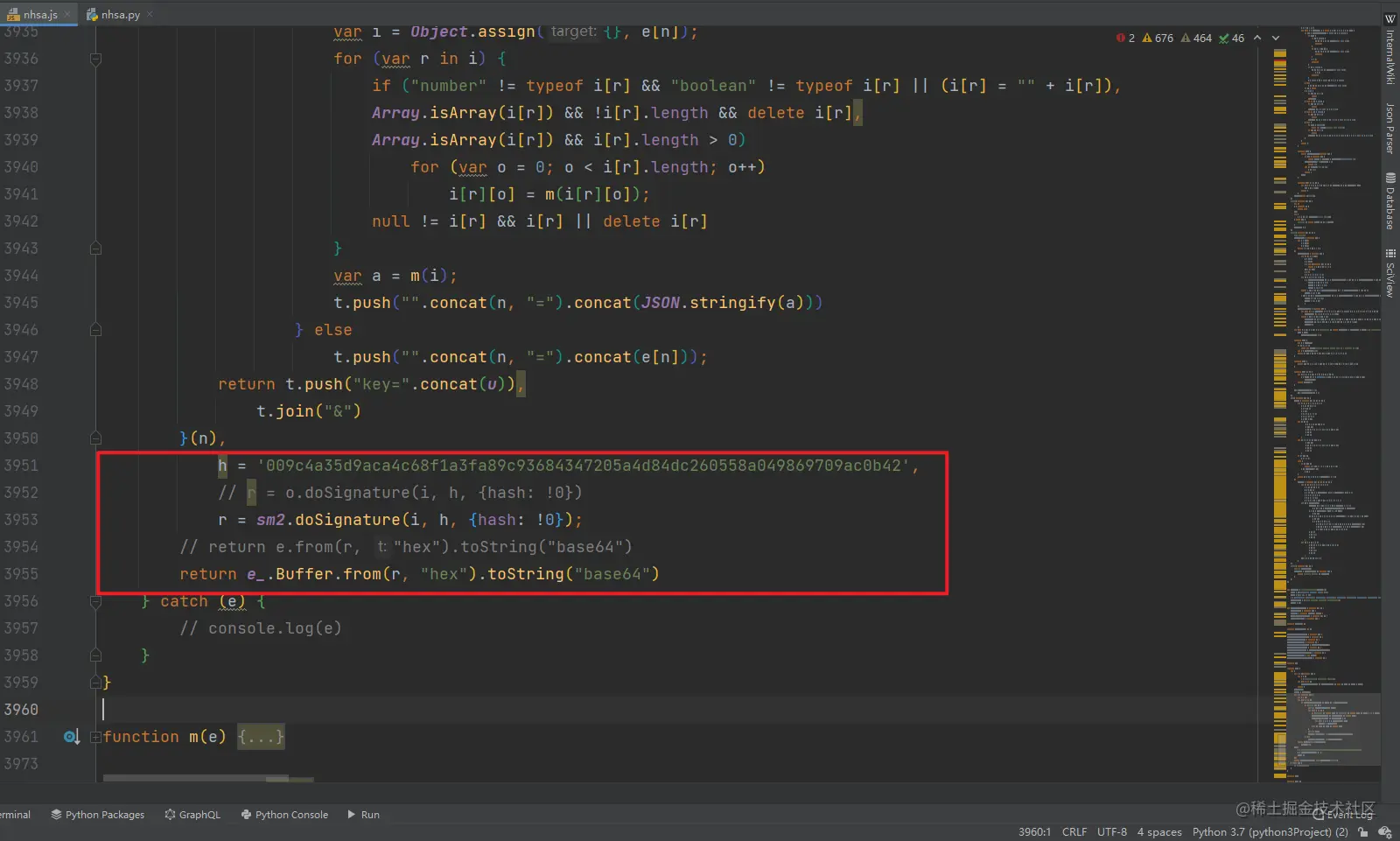Screen dimensions: 1400x841
Task: Change the 4 spaces indent setting
Action: [1159, 832]
